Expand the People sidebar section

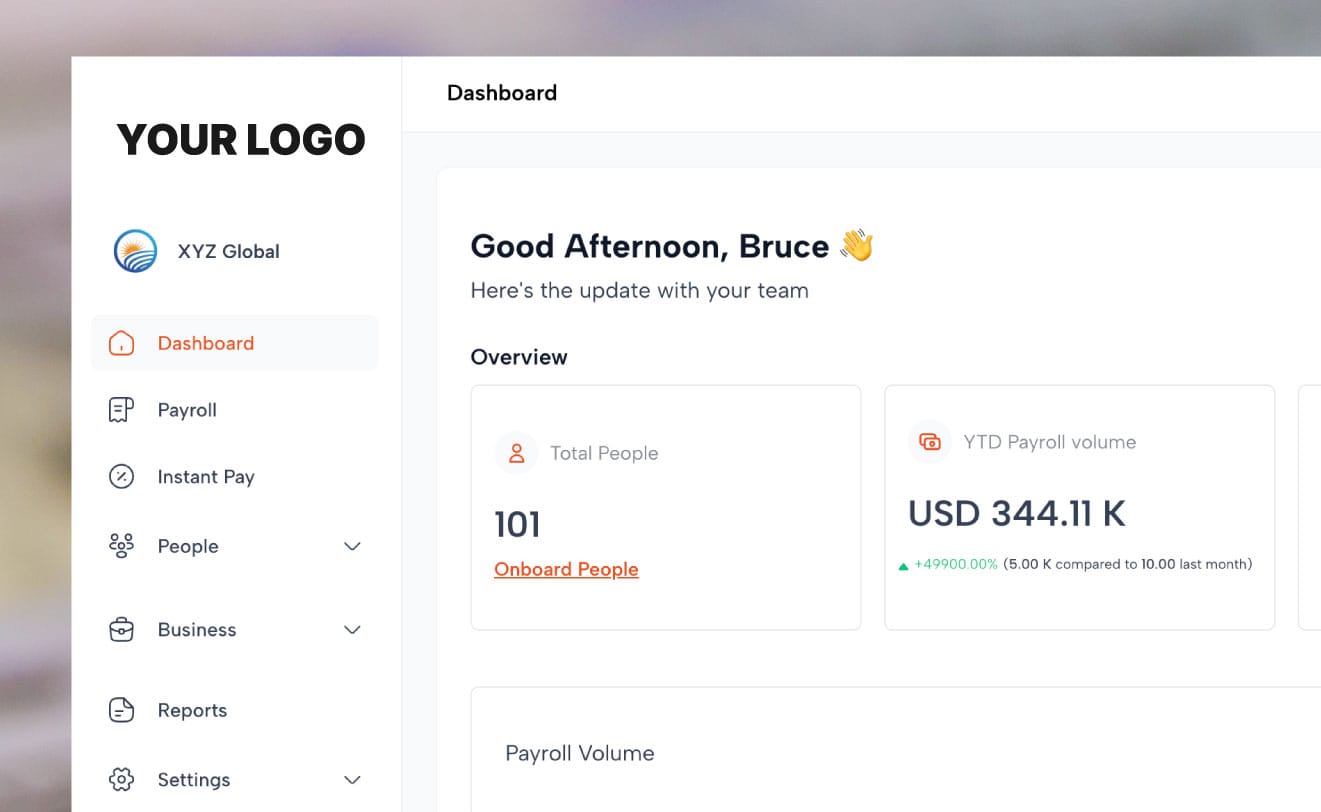pos(351,546)
